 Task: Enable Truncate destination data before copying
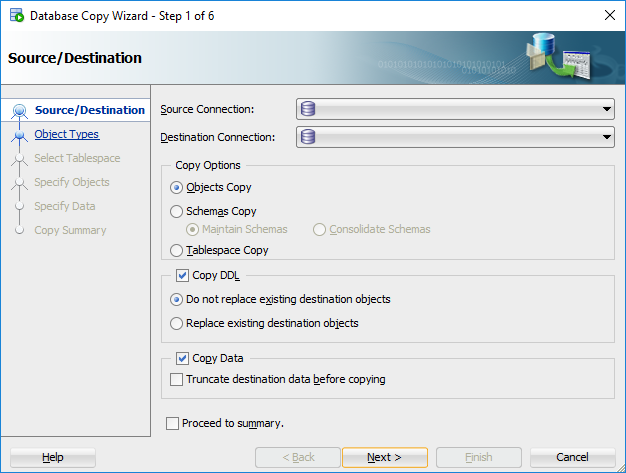click(x=177, y=379)
